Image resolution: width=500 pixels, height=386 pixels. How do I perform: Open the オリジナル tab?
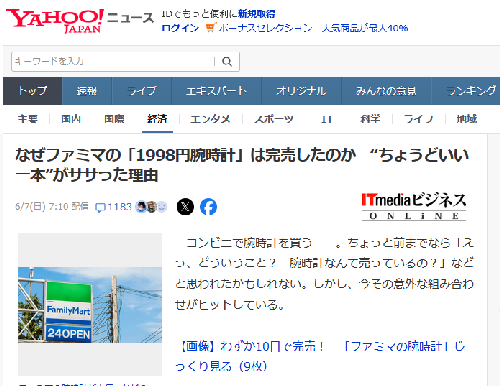pos(301,91)
